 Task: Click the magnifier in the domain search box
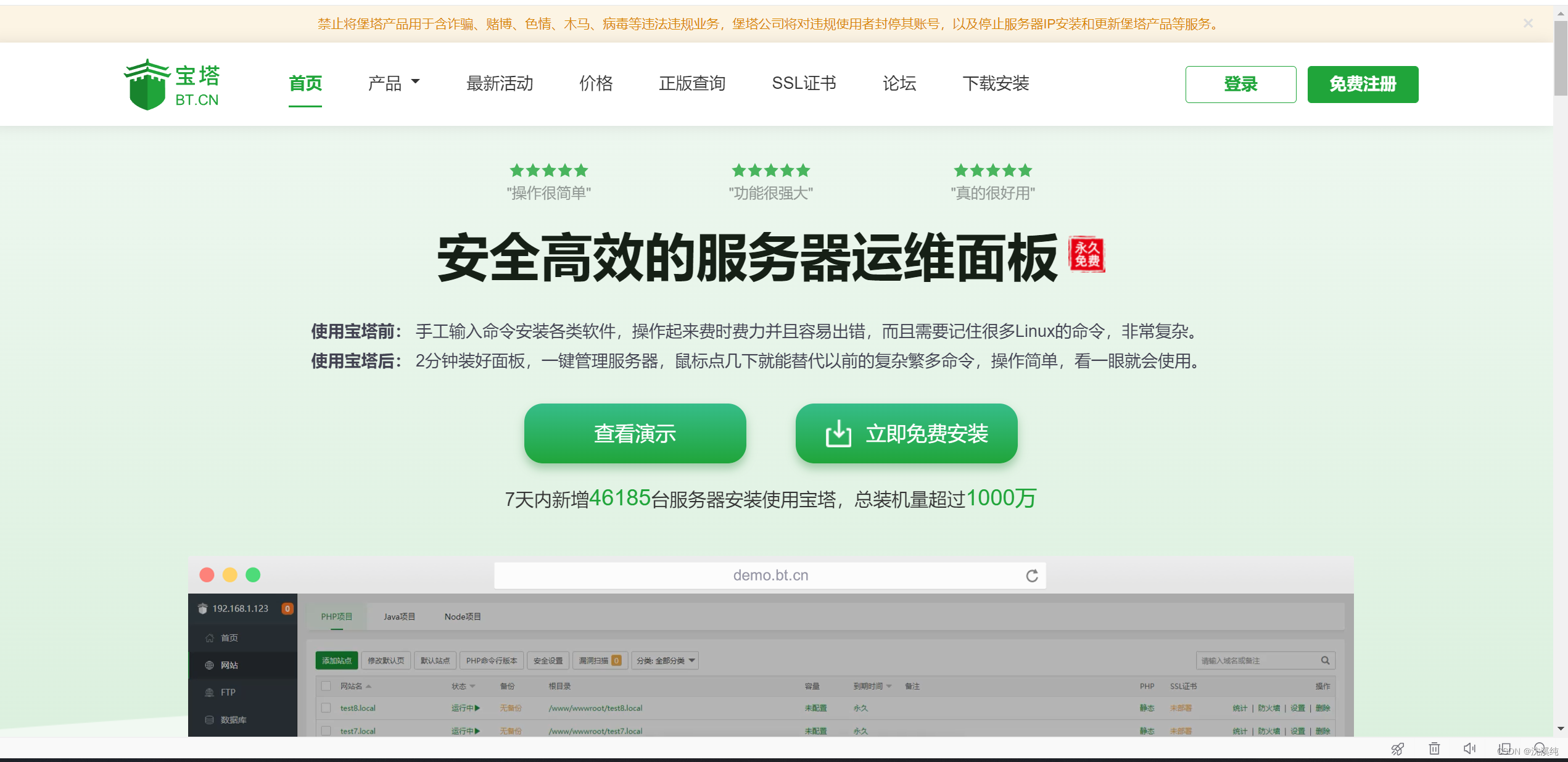pos(1325,661)
